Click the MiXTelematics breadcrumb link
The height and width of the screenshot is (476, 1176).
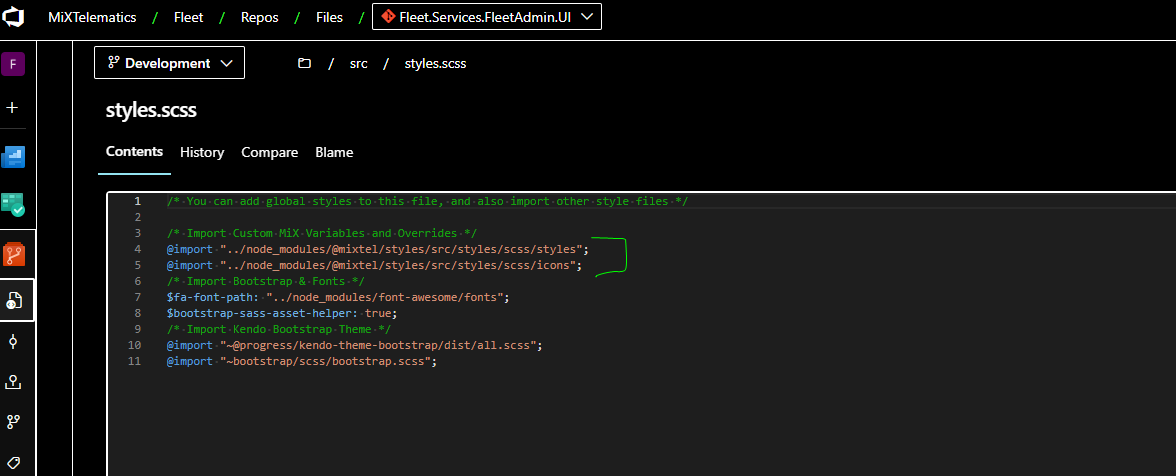(x=93, y=17)
